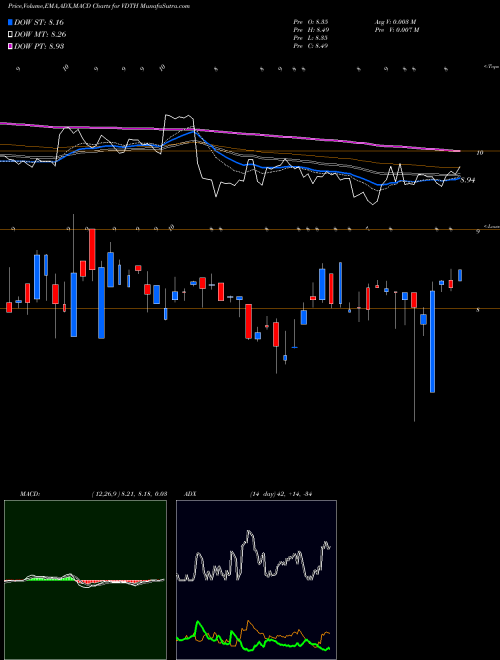The height and width of the screenshot is (660, 500).
Task: Click the white DOW MT legend swatch
Action: coord(11,35)
